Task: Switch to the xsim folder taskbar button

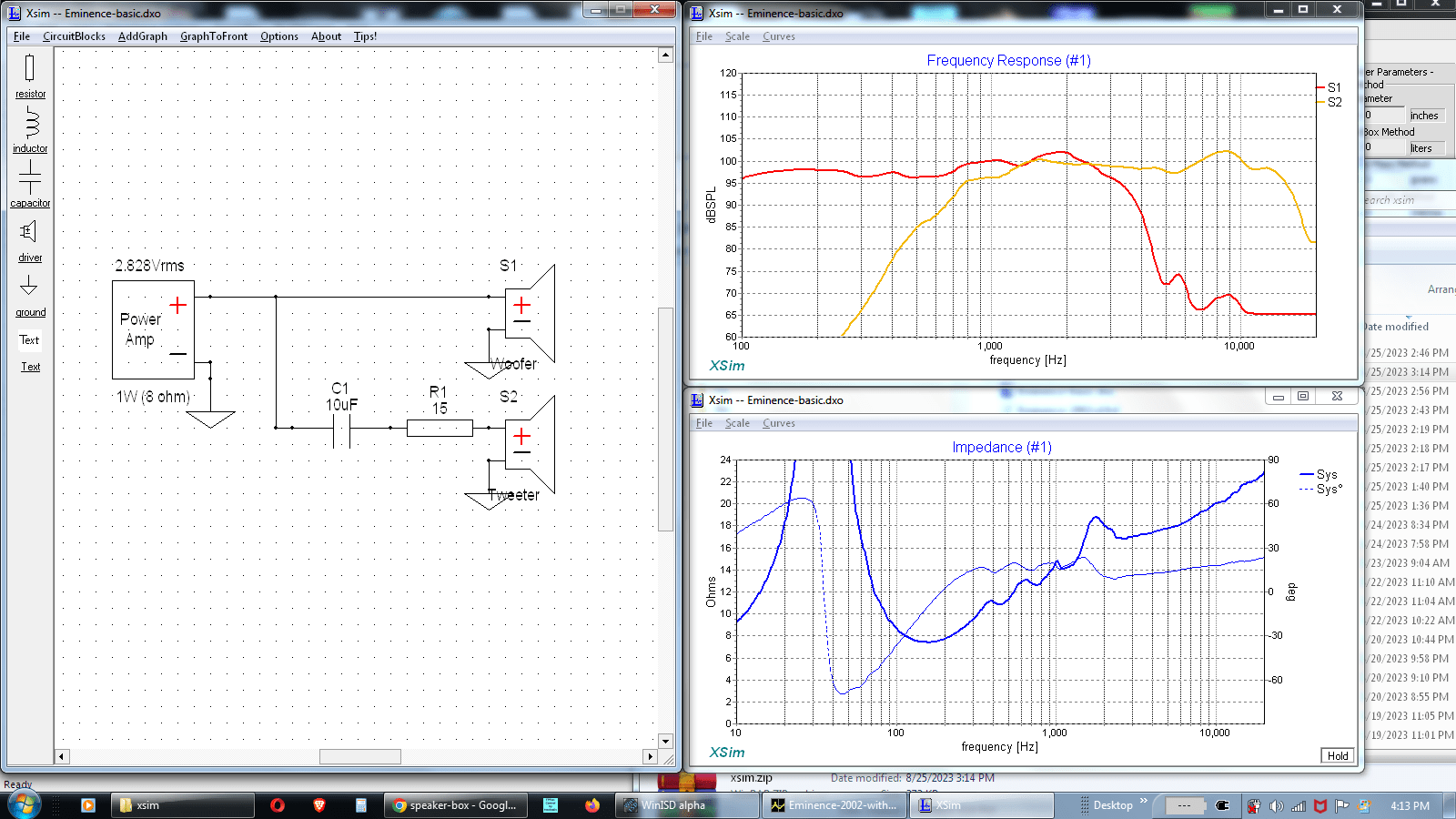Action: [182, 805]
